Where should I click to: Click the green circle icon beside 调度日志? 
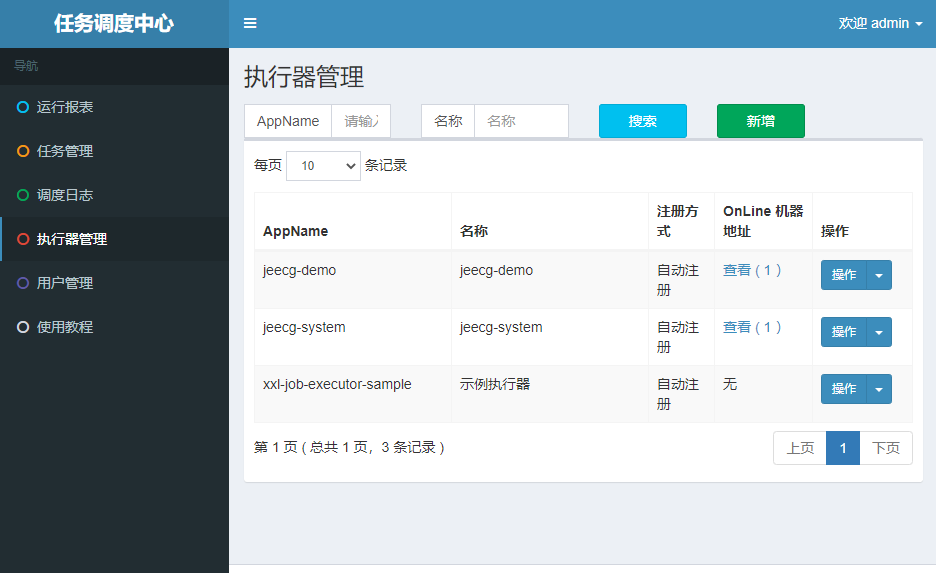23,195
